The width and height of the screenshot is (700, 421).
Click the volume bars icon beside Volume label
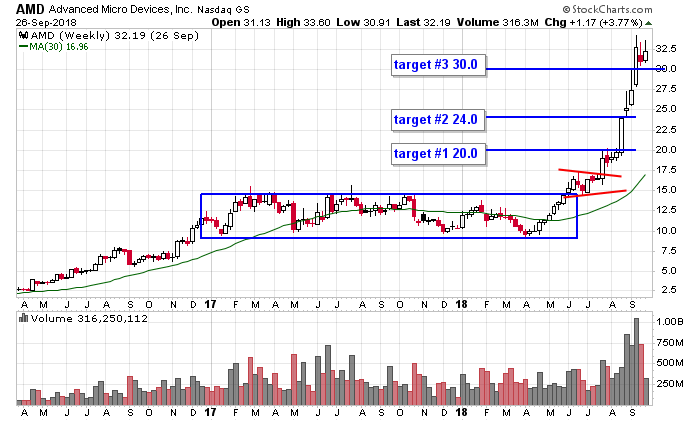tap(23, 318)
